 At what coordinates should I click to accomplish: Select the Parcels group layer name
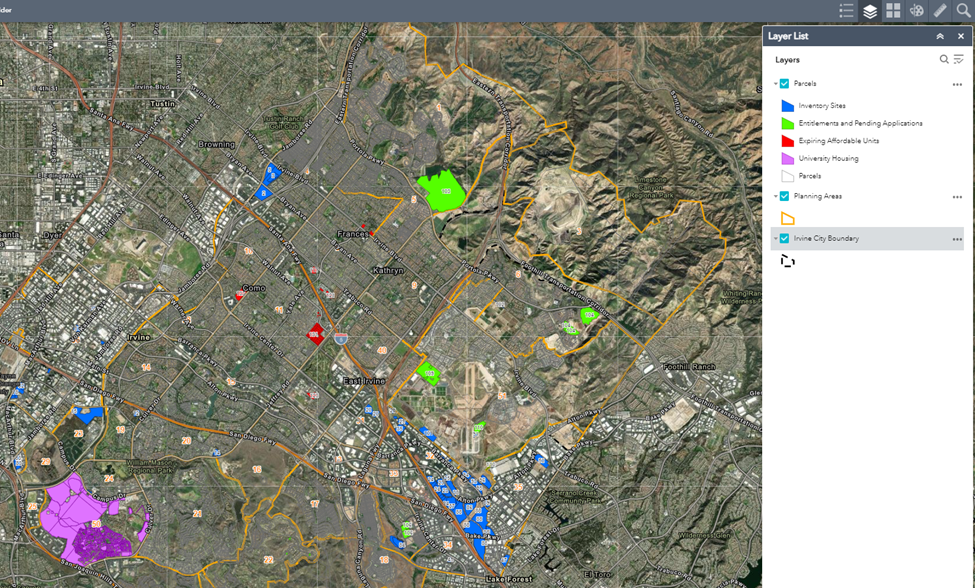pyautogui.click(x=805, y=83)
